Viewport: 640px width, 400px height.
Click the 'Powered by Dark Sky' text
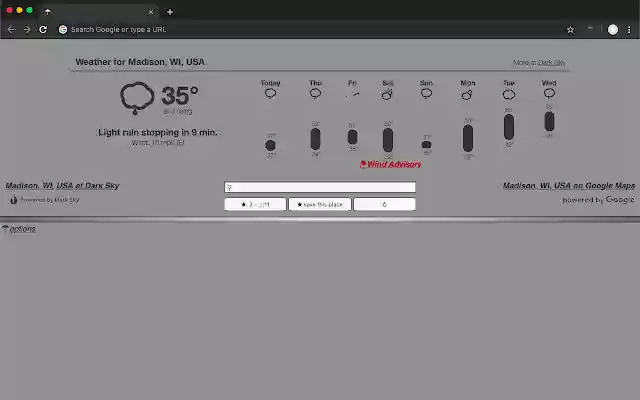(50, 200)
